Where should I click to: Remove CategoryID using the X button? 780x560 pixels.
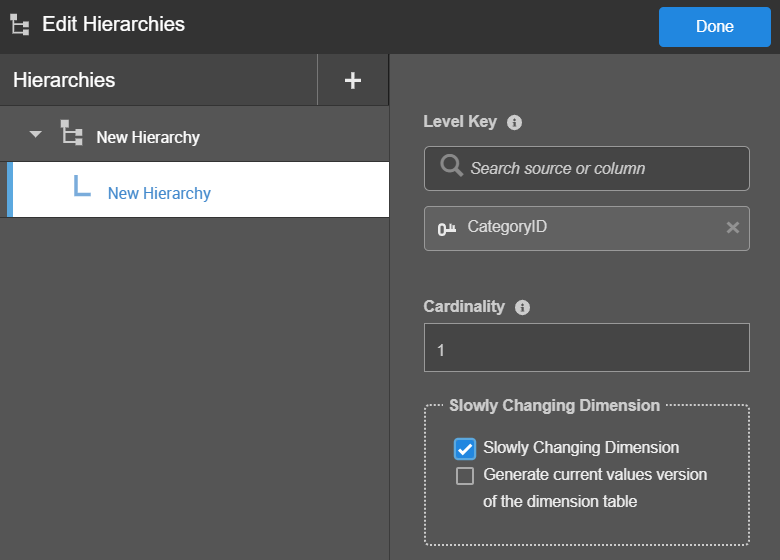(732, 228)
